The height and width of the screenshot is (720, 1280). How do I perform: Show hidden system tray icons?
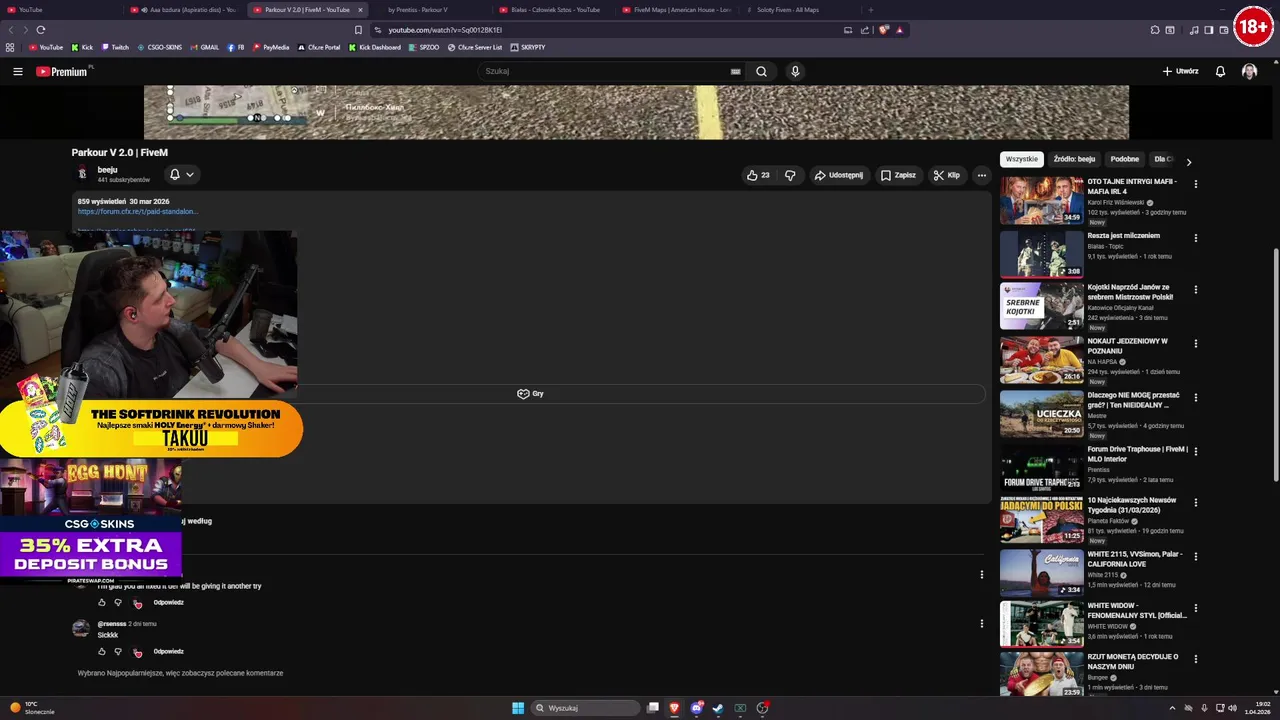click(1172, 708)
